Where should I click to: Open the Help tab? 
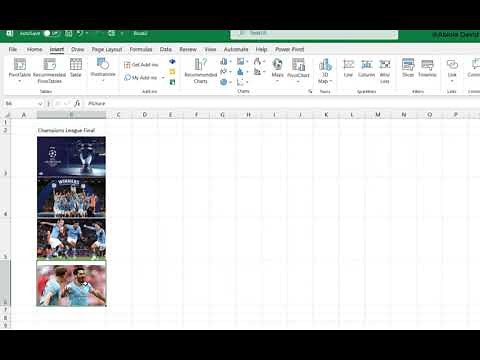(262, 49)
